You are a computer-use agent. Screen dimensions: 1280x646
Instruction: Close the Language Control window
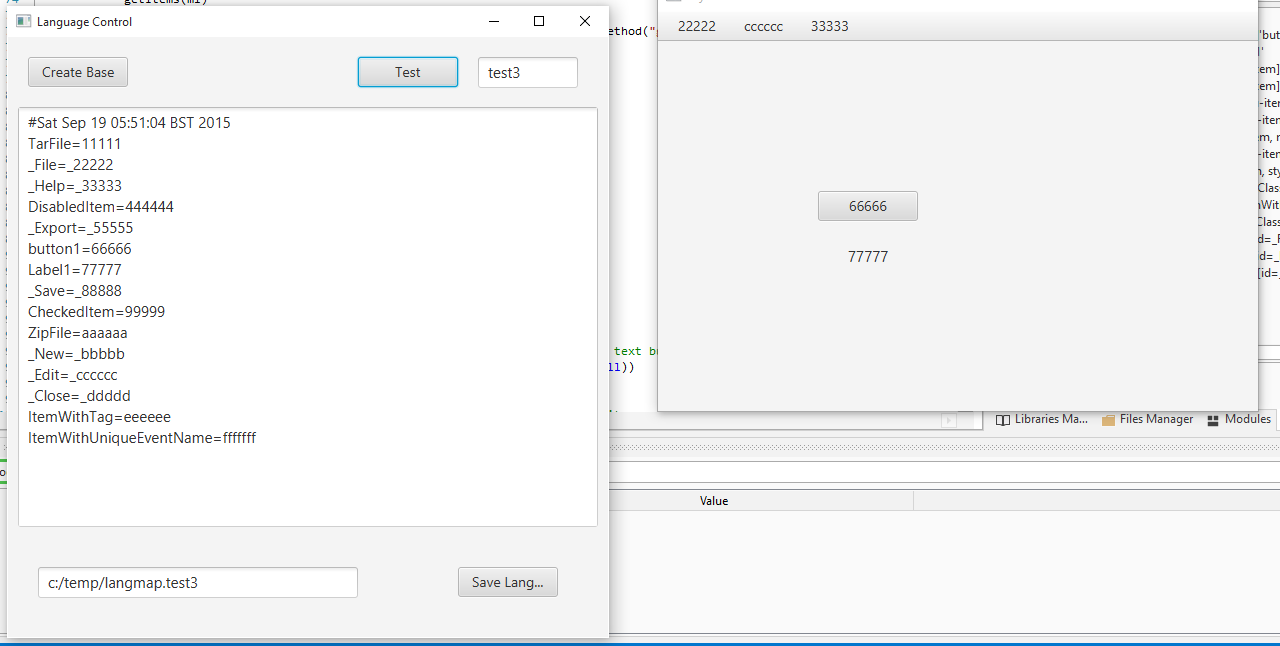pos(585,21)
